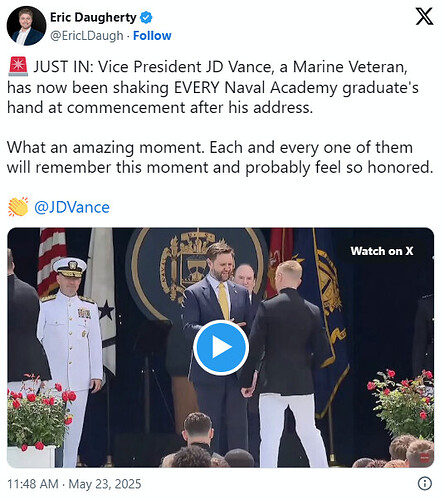The height and width of the screenshot is (500, 444).
Task: Open the Eric Daugherty display name
Action: [x=93, y=17]
